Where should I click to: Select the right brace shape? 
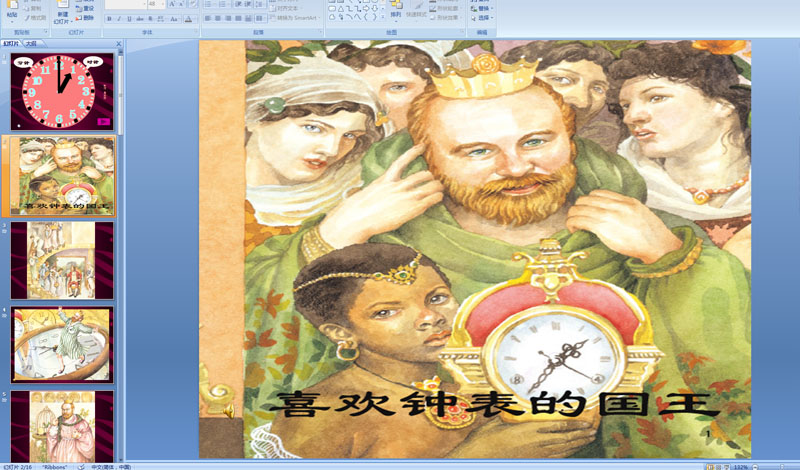(x=374, y=17)
